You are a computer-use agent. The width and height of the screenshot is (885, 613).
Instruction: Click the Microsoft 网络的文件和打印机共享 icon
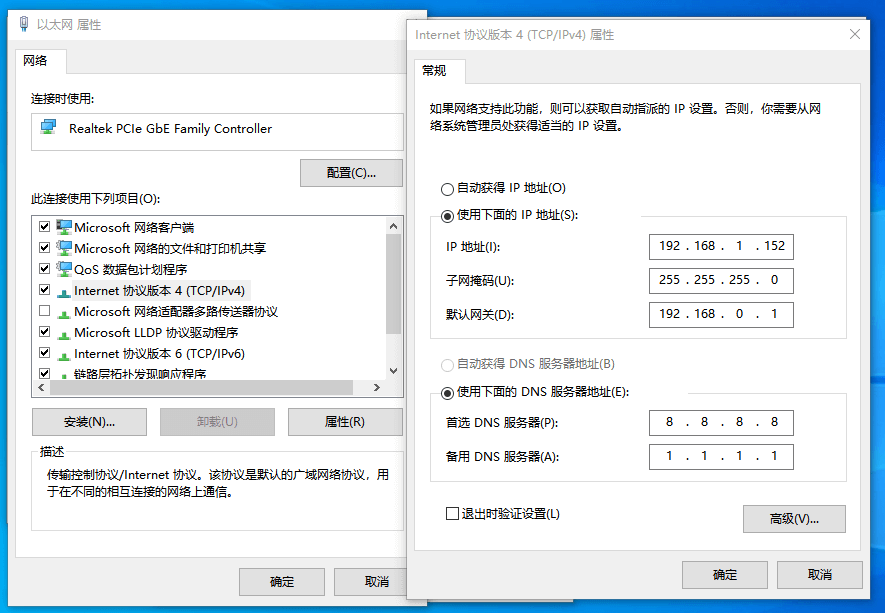click(x=64, y=247)
